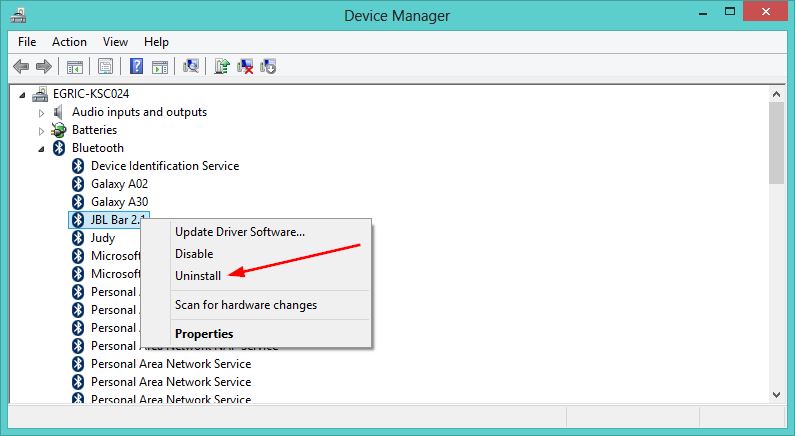
Task: Click the Disable device toolbar icon (down arrow)
Action: pyautogui.click(x=267, y=67)
